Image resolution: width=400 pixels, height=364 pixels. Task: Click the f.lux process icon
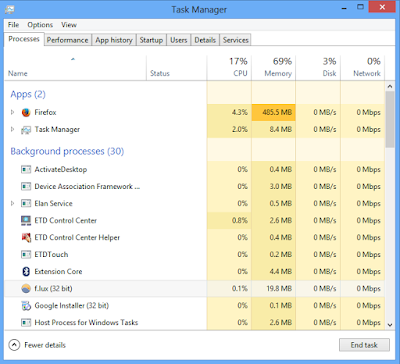(x=26, y=288)
